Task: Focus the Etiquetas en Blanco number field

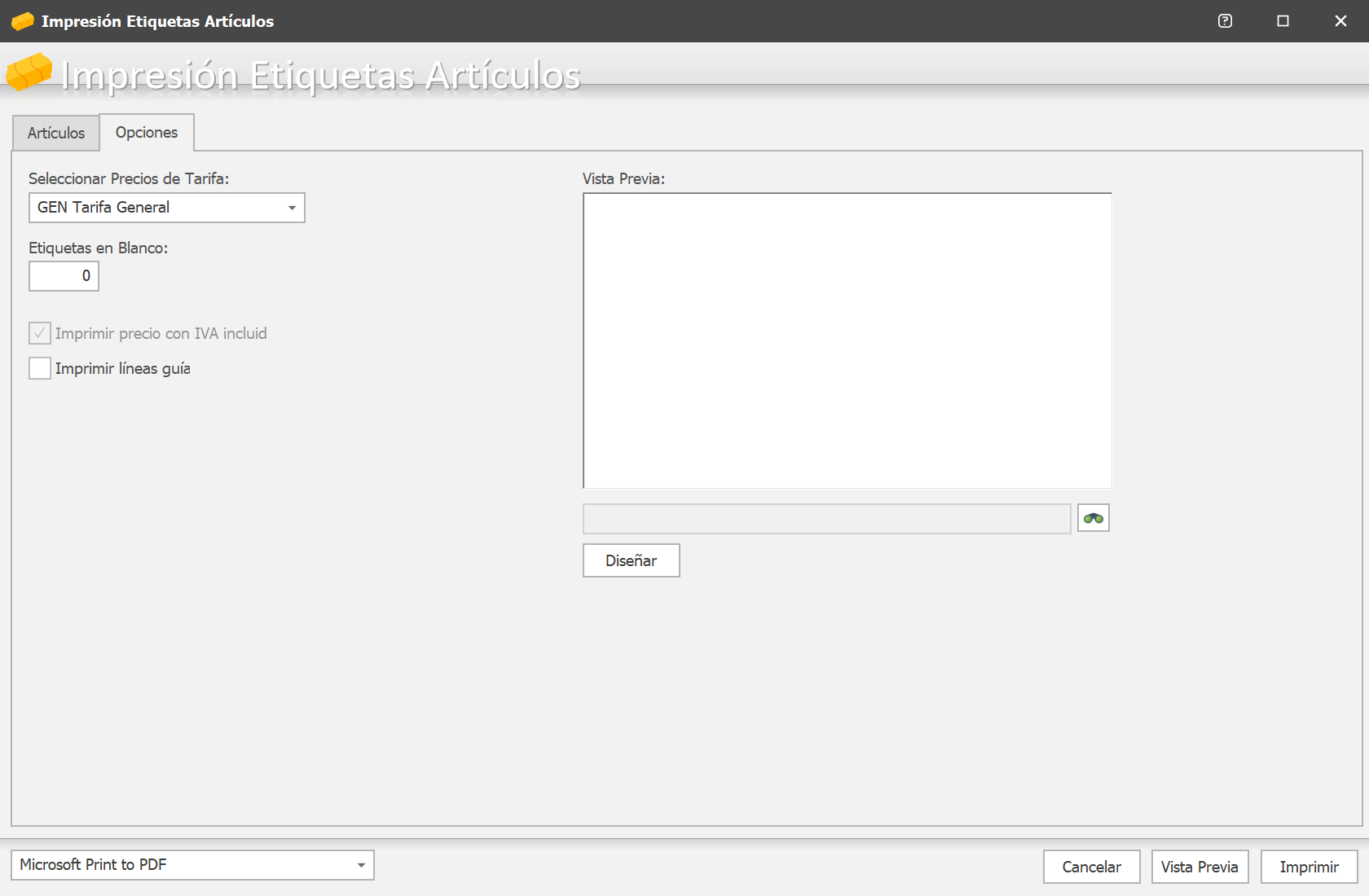Action: click(64, 276)
